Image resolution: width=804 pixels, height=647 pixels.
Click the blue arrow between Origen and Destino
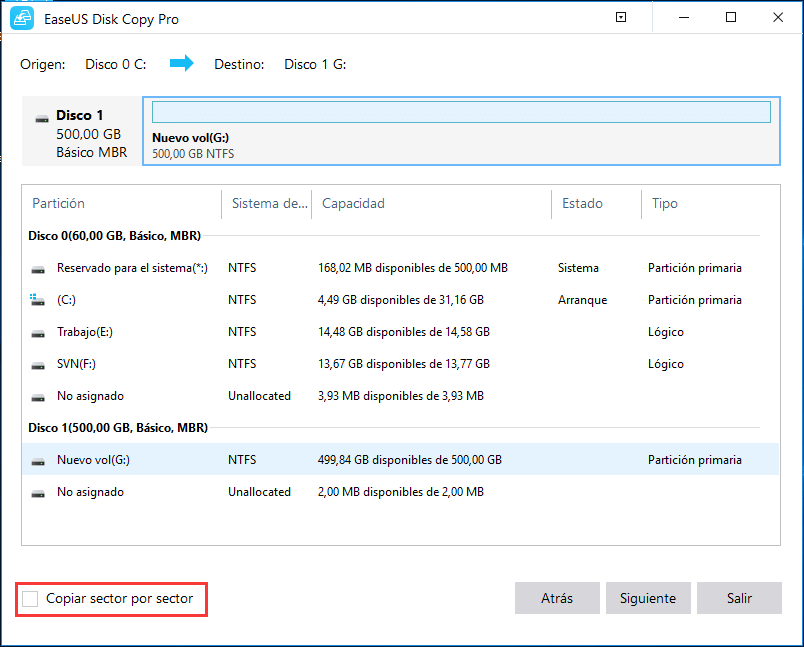[x=182, y=64]
